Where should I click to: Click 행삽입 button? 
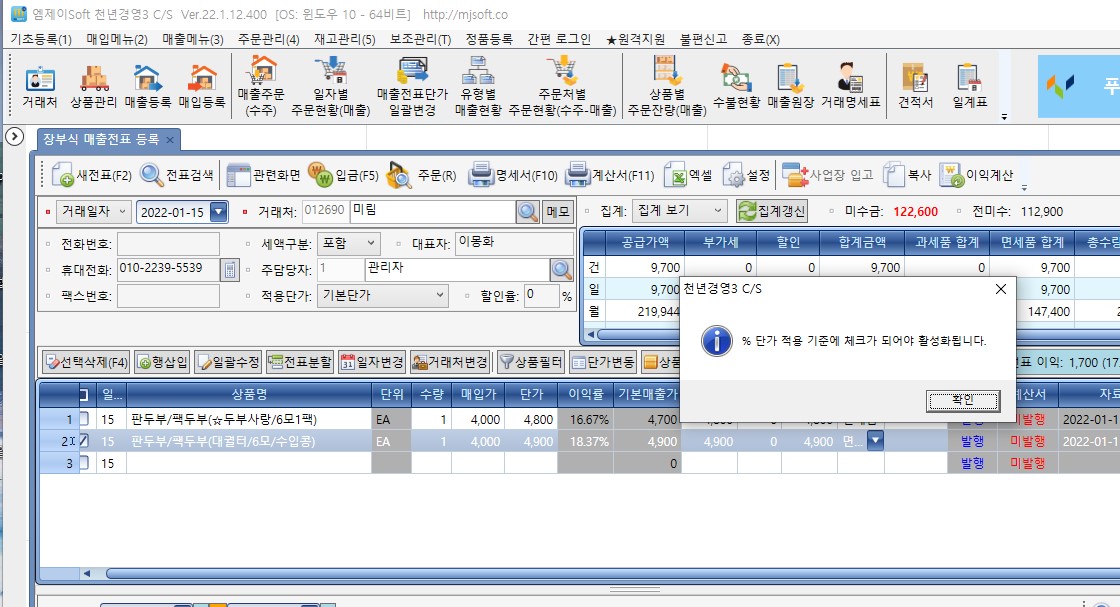pyautogui.click(x=163, y=362)
